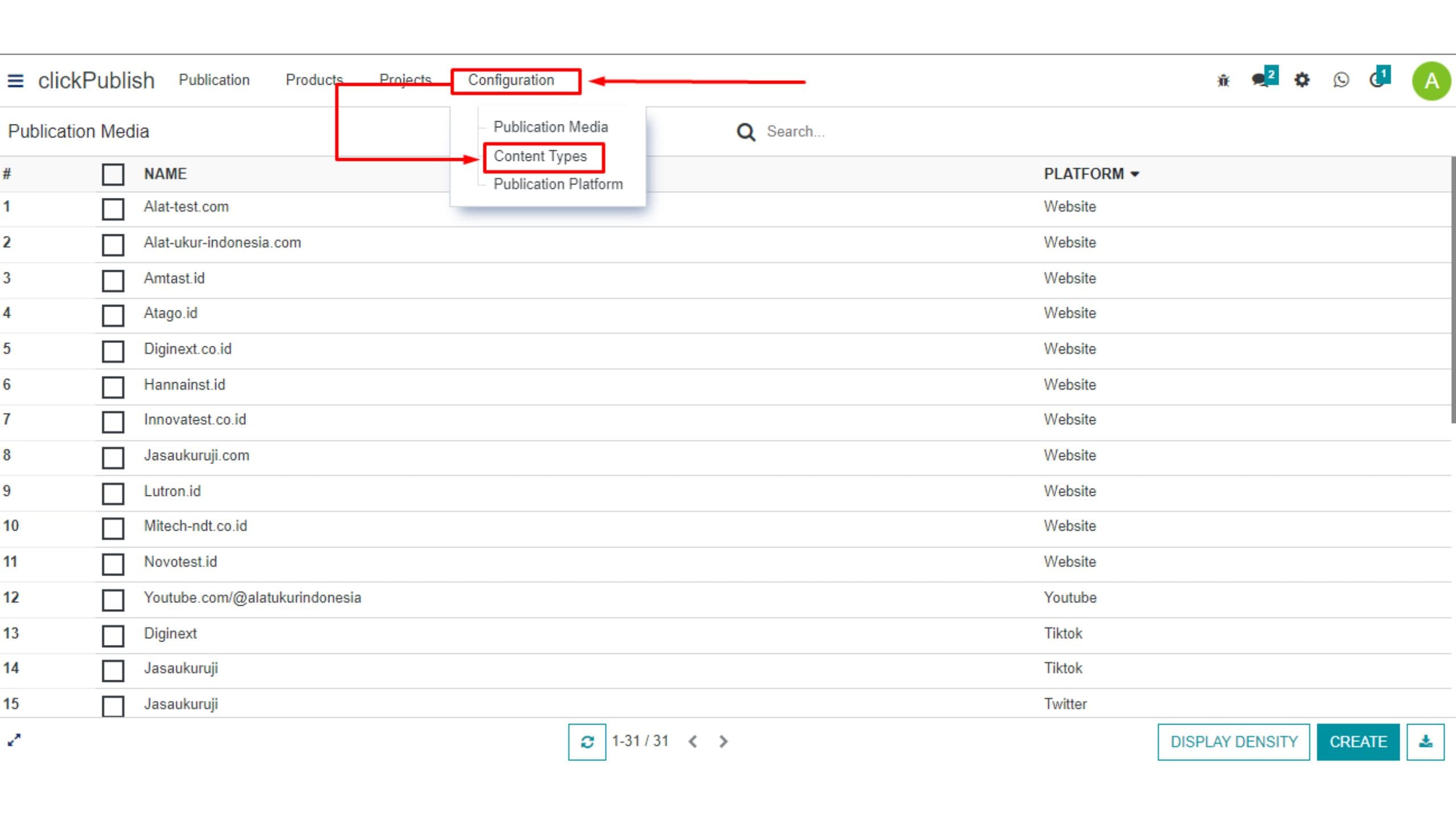The width and height of the screenshot is (1456, 819).
Task: Select Publication Media in the dropdown
Action: [551, 127]
